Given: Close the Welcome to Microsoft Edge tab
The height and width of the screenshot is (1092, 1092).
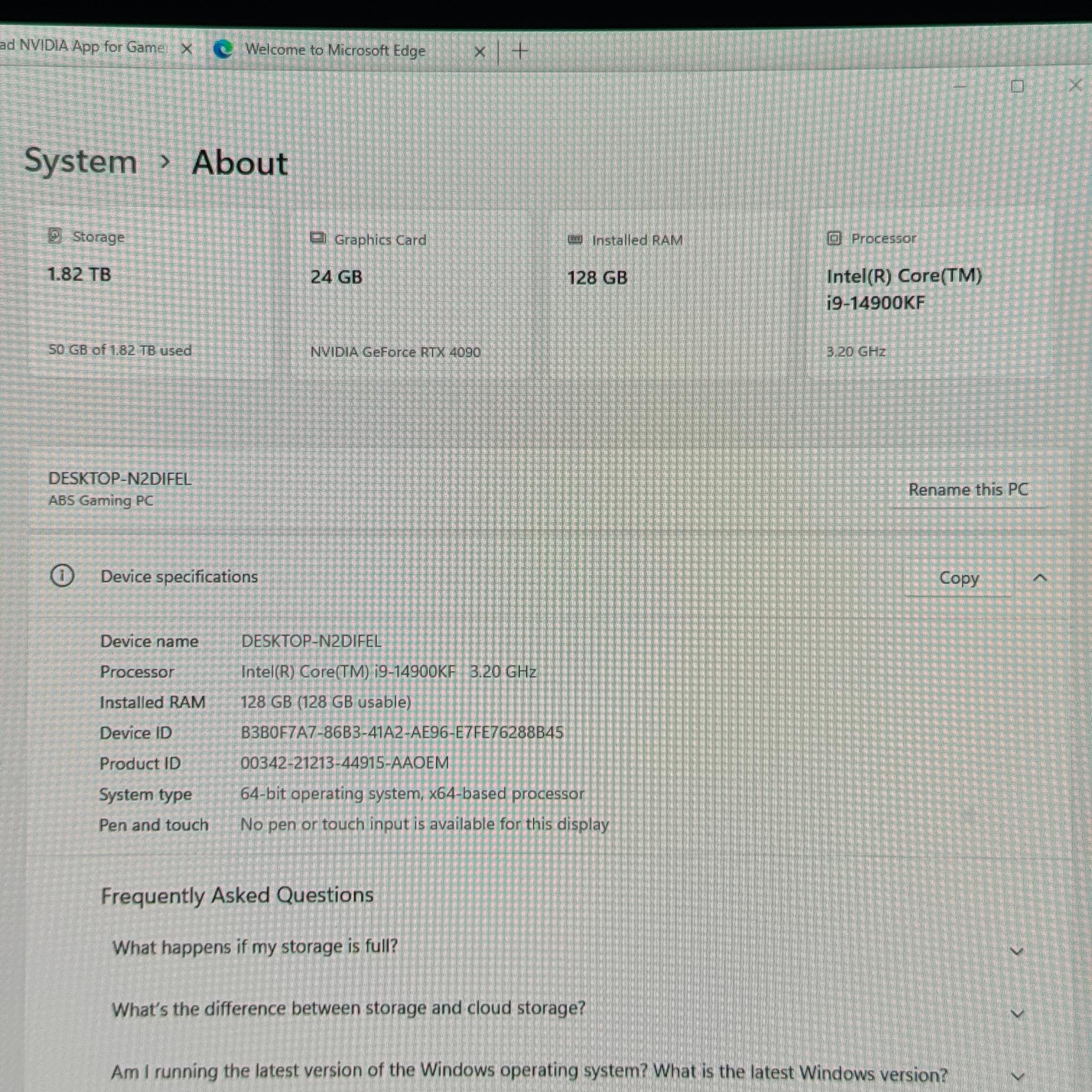Looking at the screenshot, I should tap(479, 52).
